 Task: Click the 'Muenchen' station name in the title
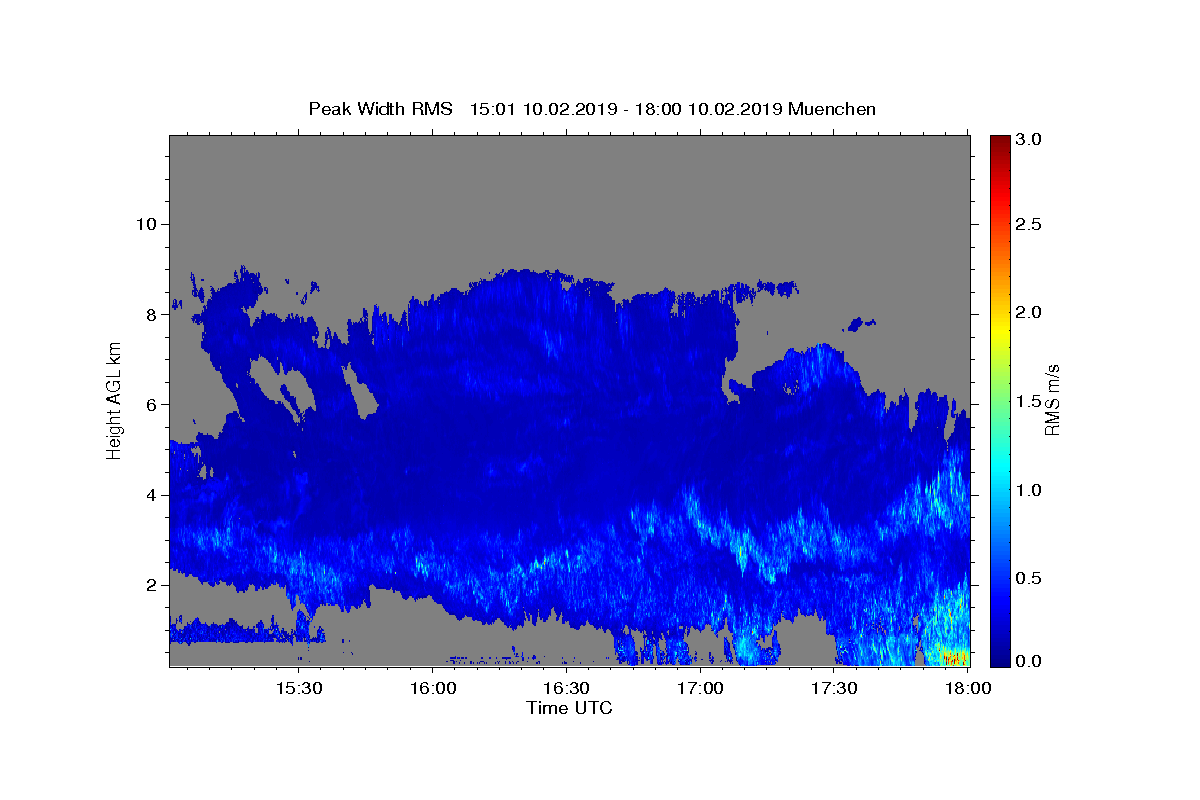pyautogui.click(x=832, y=109)
